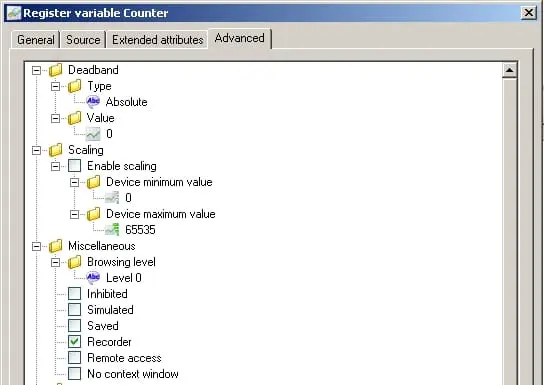Click the scrollbar up arrow

tap(509, 70)
